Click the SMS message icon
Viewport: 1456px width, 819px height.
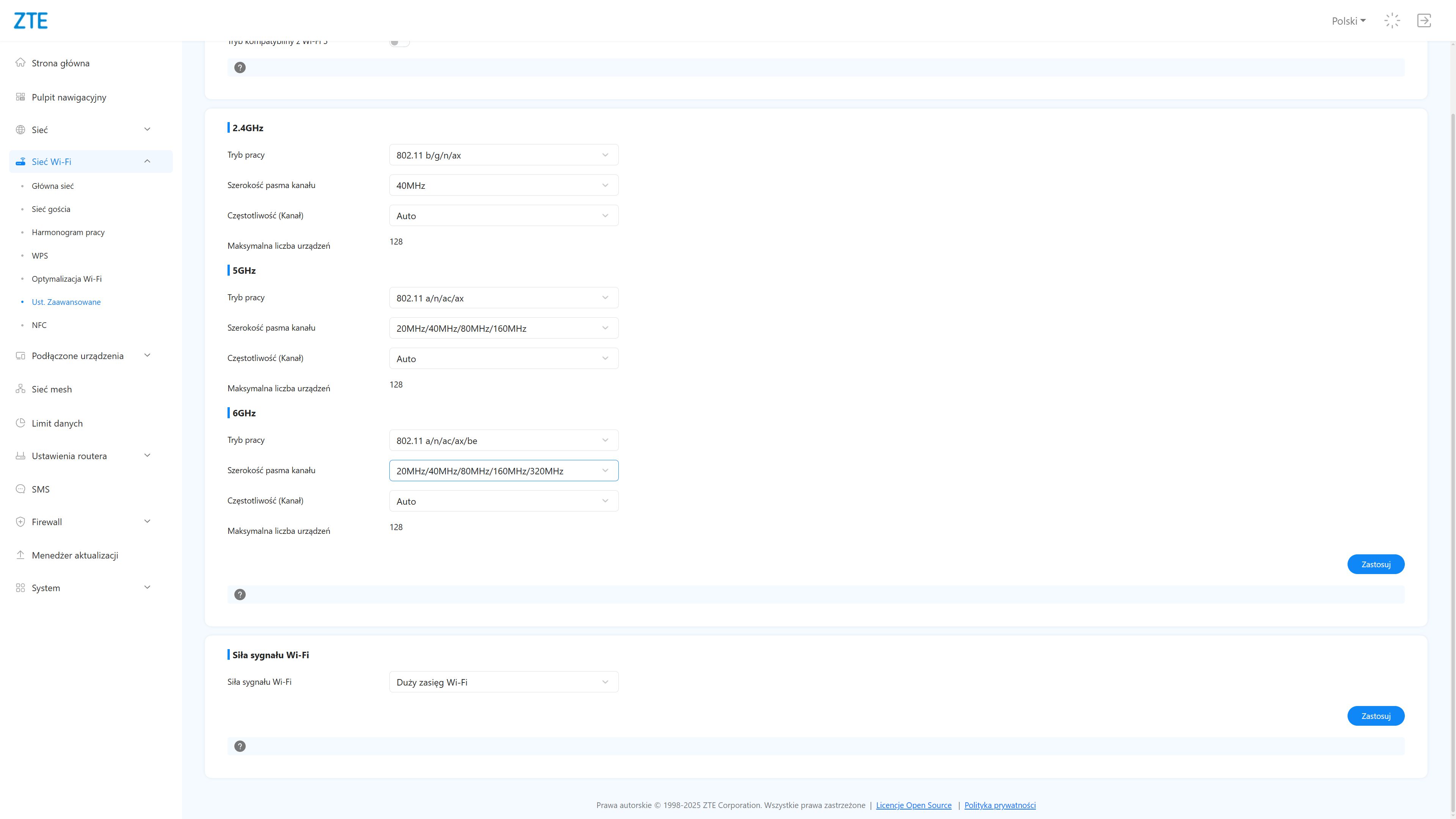click(x=20, y=489)
